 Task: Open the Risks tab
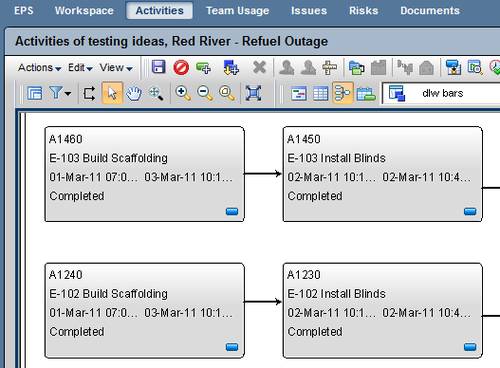pyautogui.click(x=363, y=11)
